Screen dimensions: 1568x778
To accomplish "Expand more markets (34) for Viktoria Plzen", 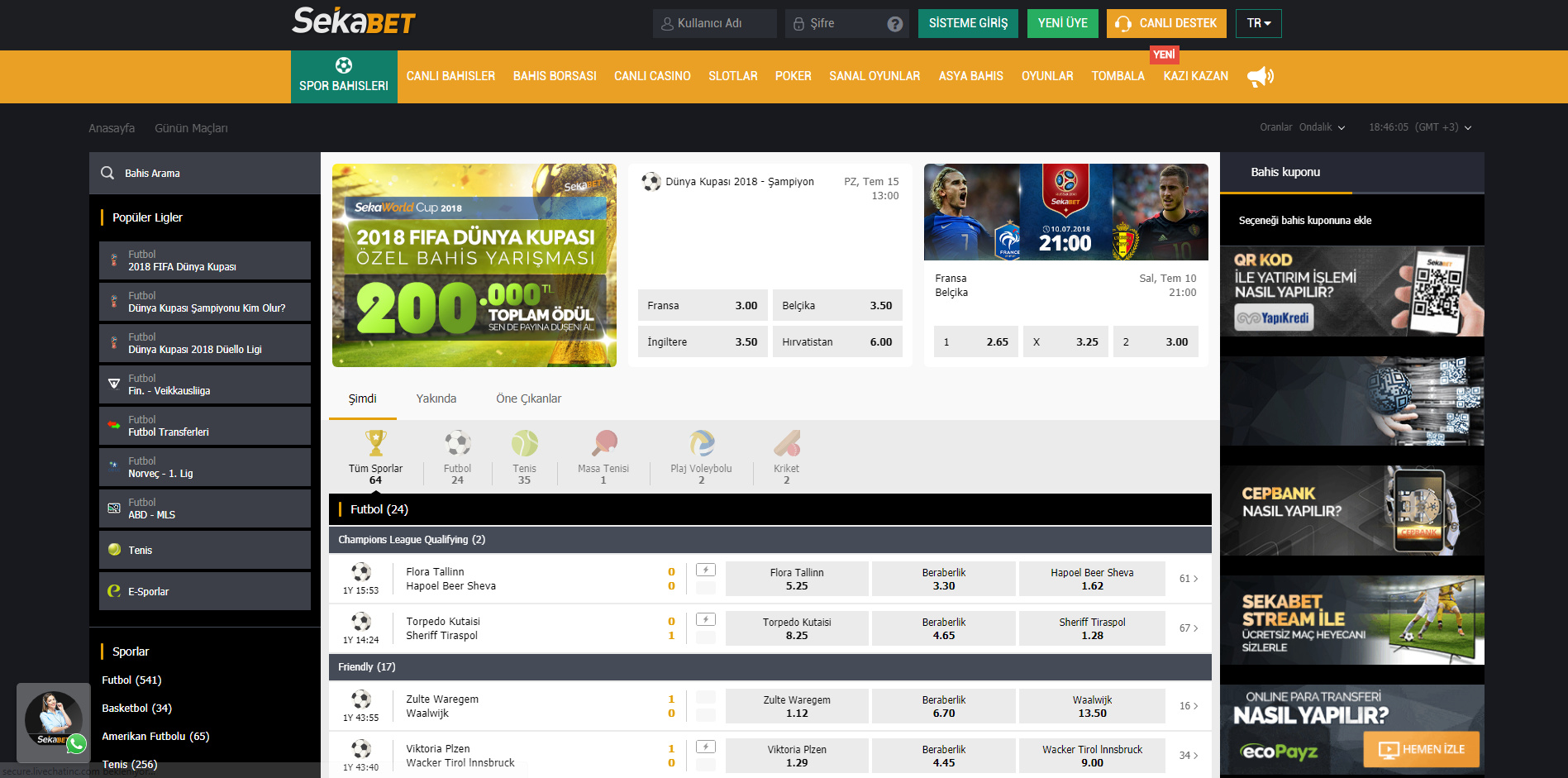I will click(x=1189, y=756).
